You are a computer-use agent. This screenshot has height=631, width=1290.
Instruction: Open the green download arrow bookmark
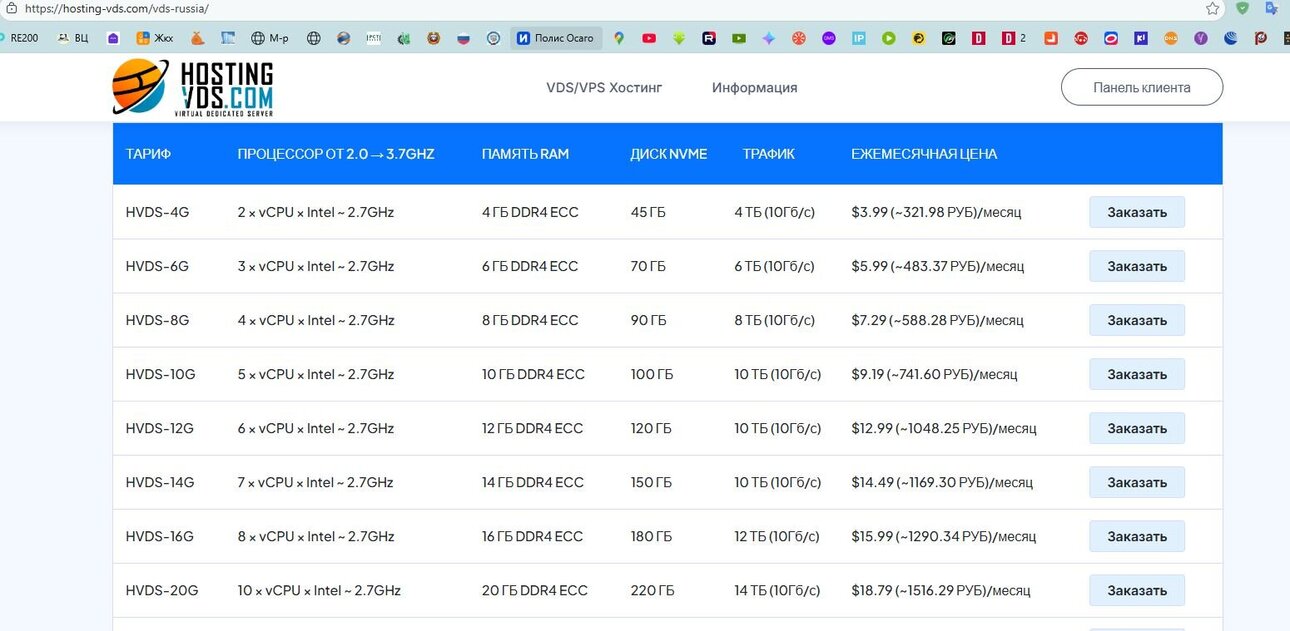pyautogui.click(x=679, y=38)
